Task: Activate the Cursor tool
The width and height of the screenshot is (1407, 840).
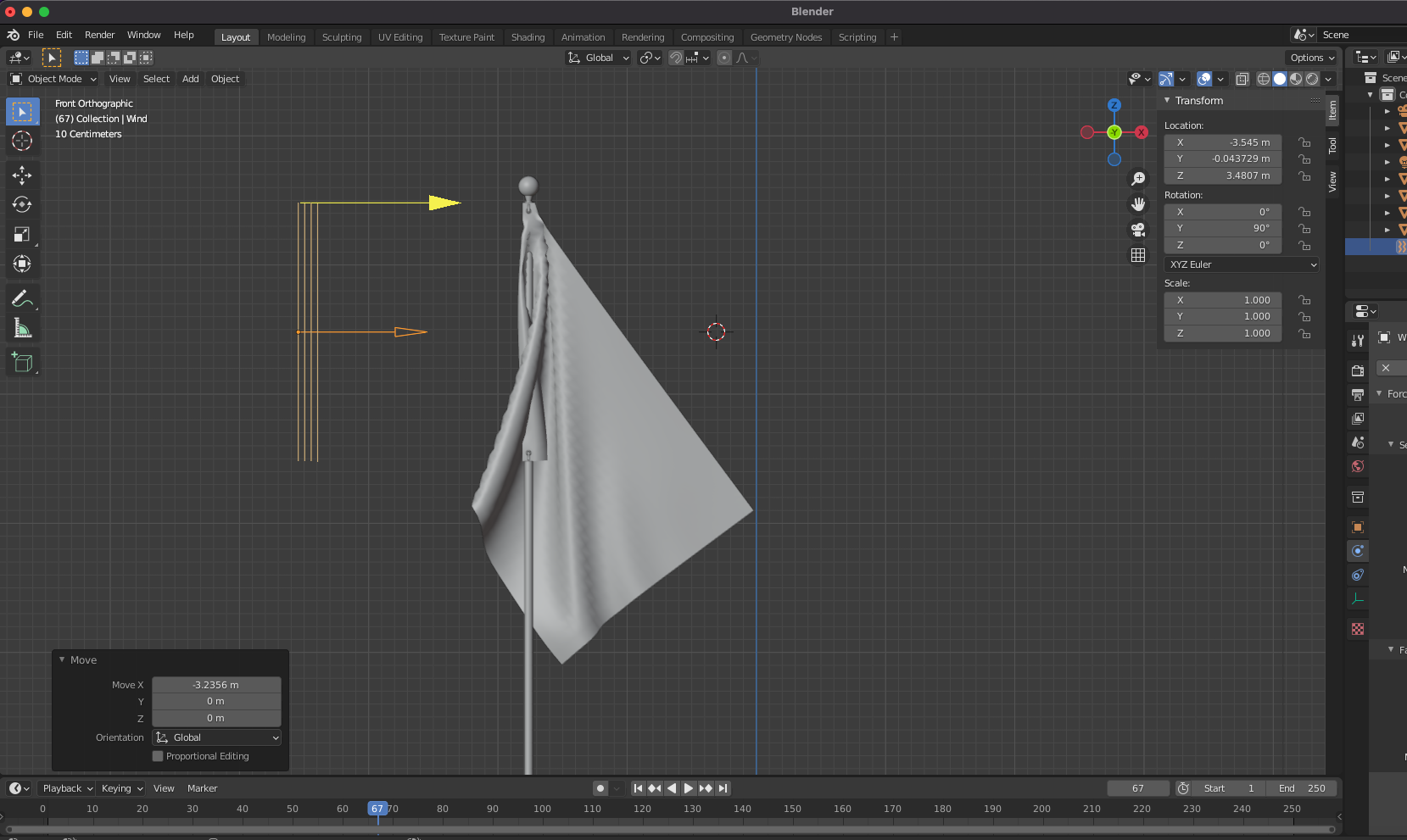Action: pos(22,141)
